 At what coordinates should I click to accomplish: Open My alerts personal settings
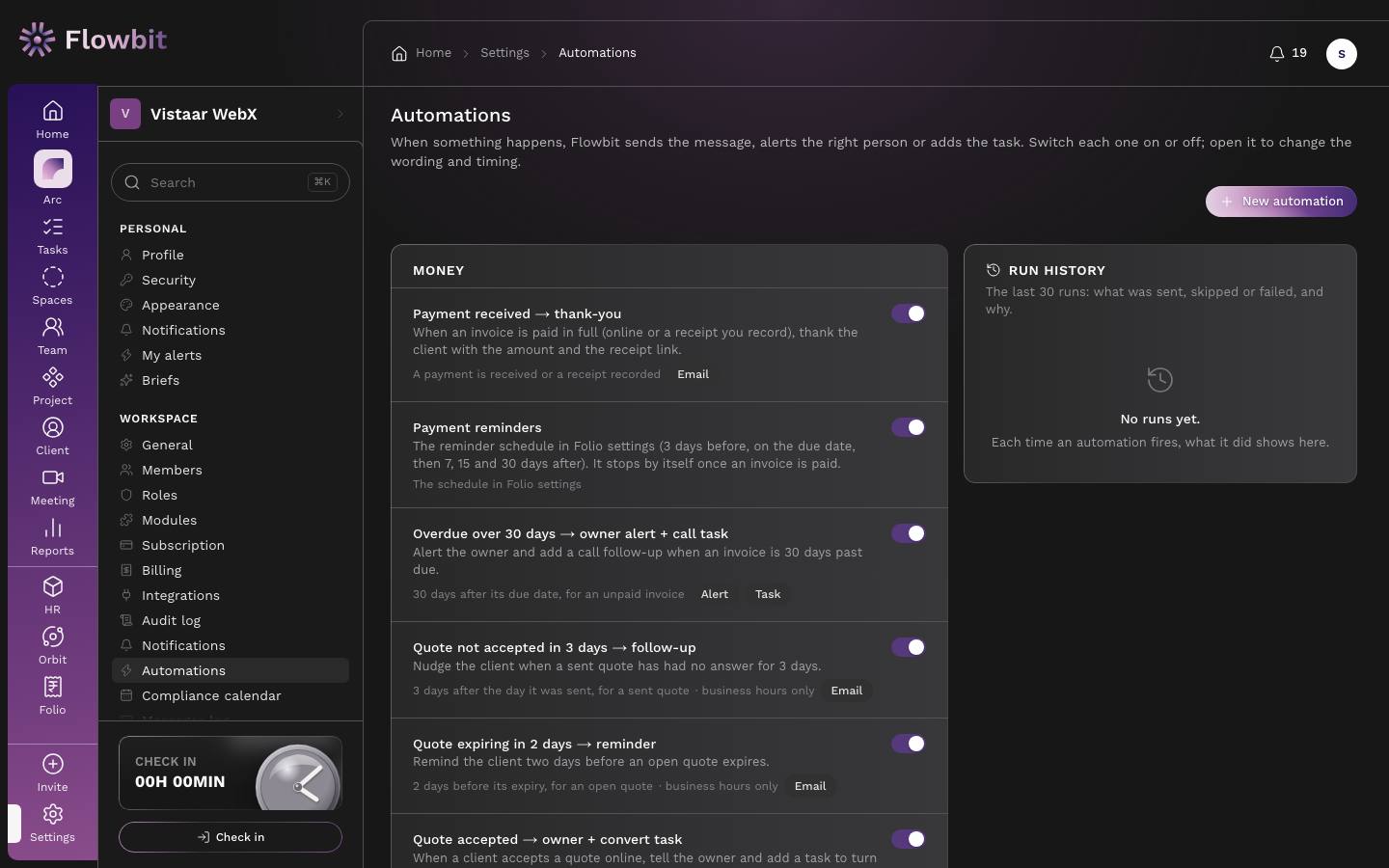pos(230,355)
